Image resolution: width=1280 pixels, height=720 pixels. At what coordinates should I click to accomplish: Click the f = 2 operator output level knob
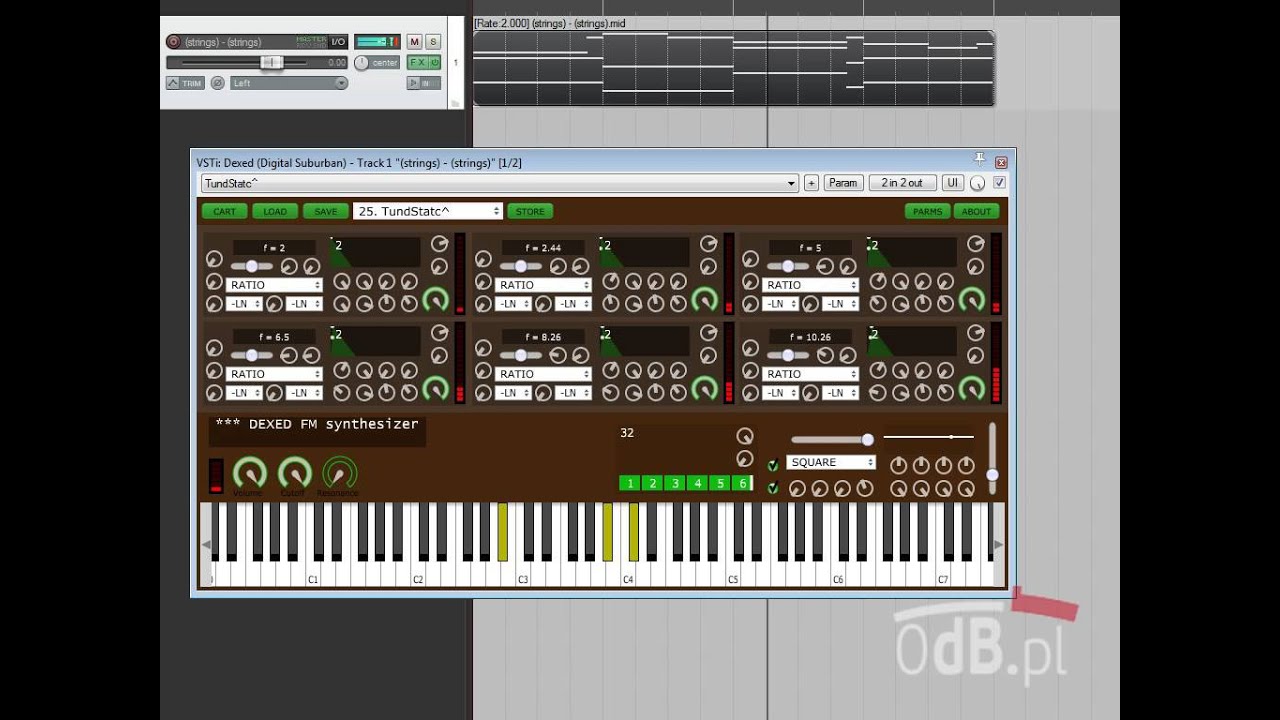pyautogui.click(x=435, y=299)
